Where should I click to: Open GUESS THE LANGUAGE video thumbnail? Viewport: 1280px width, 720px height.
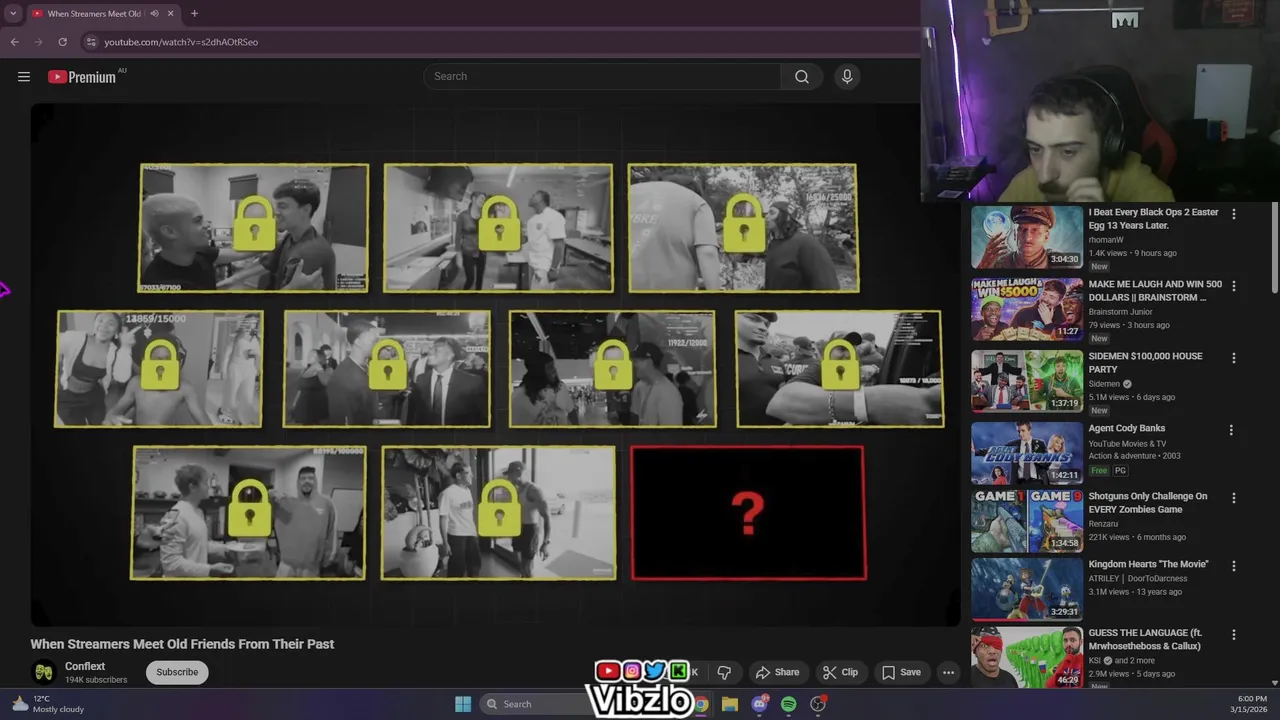pyautogui.click(x=1027, y=657)
